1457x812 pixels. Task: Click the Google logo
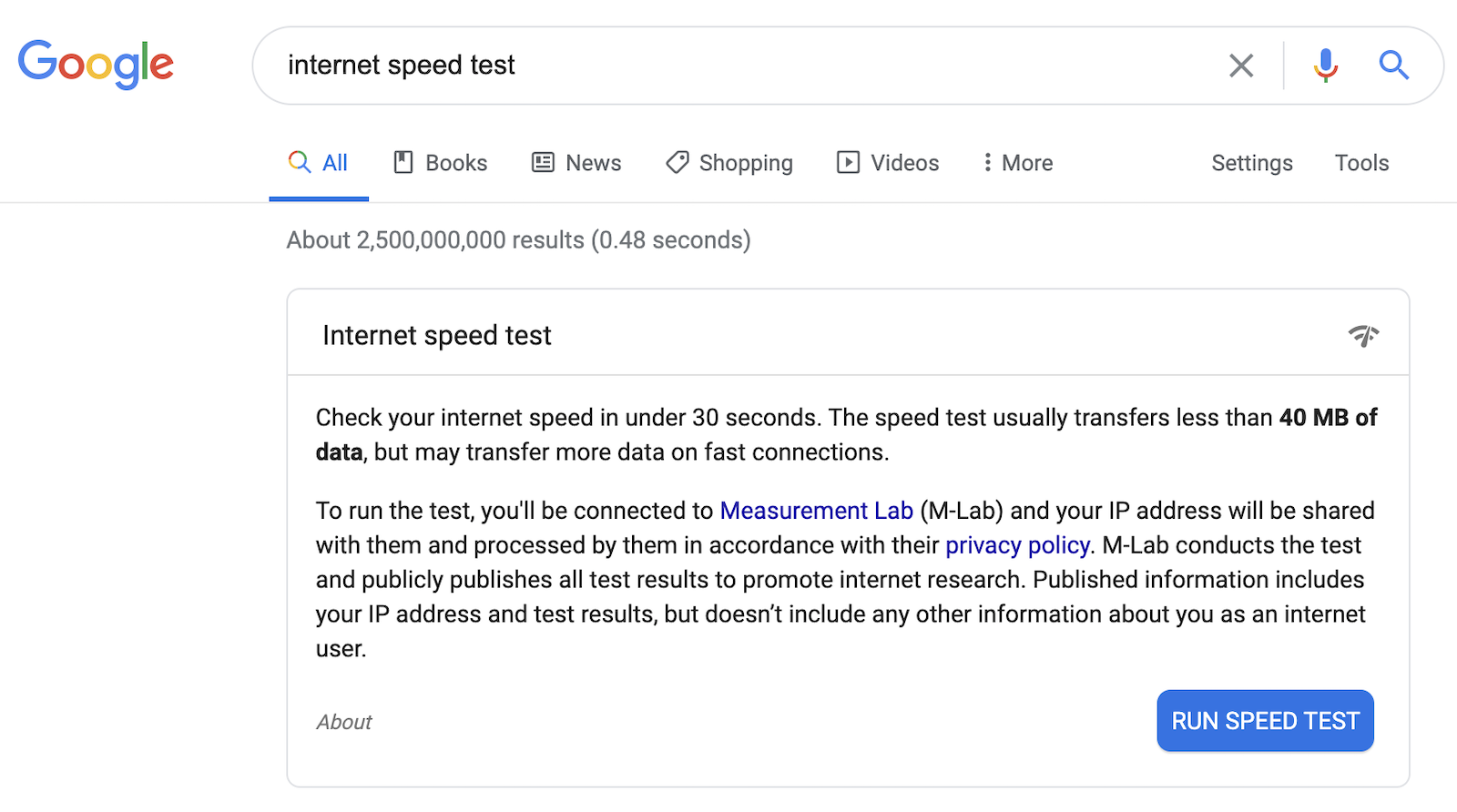pos(96,65)
